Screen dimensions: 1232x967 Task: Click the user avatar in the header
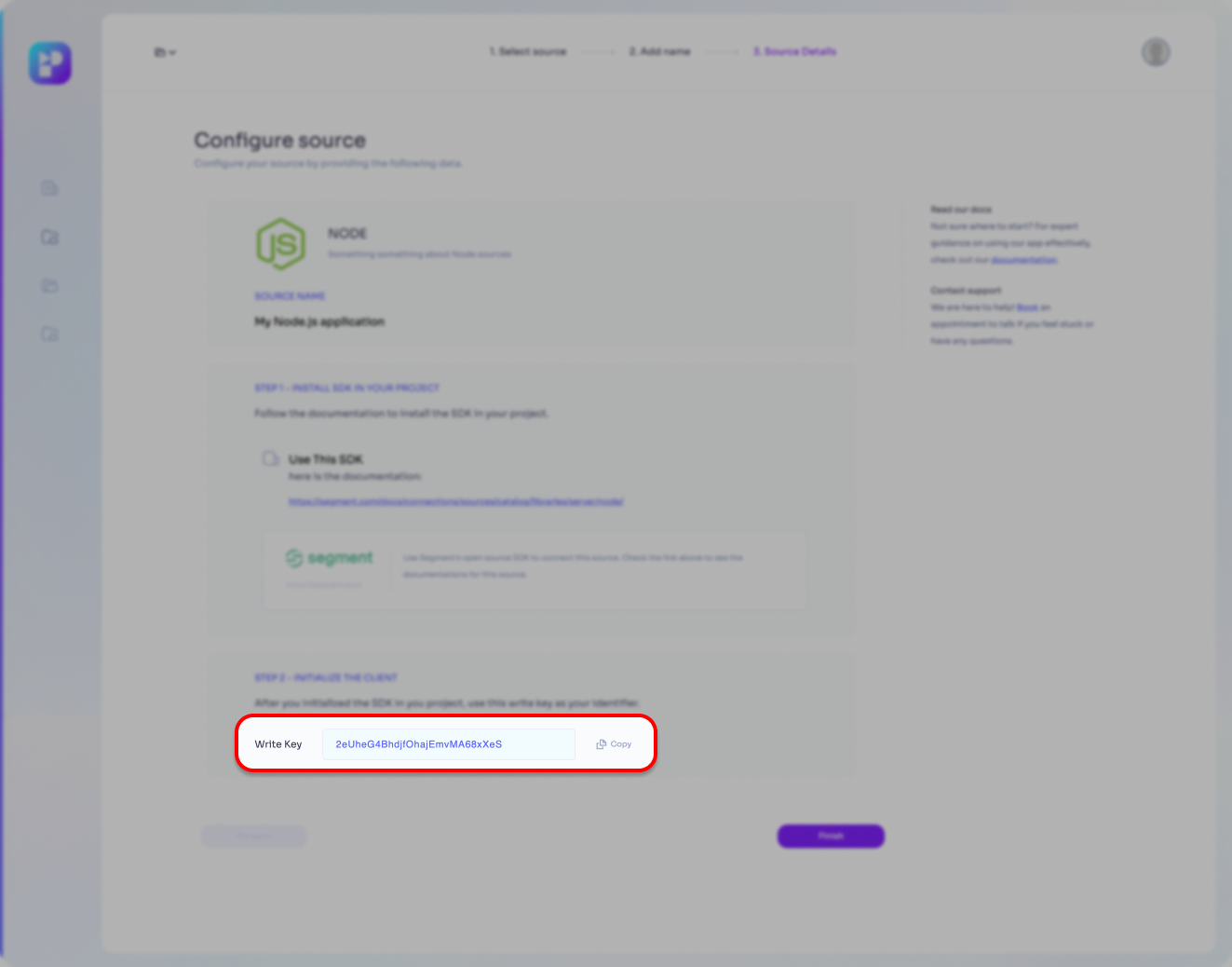[1156, 52]
